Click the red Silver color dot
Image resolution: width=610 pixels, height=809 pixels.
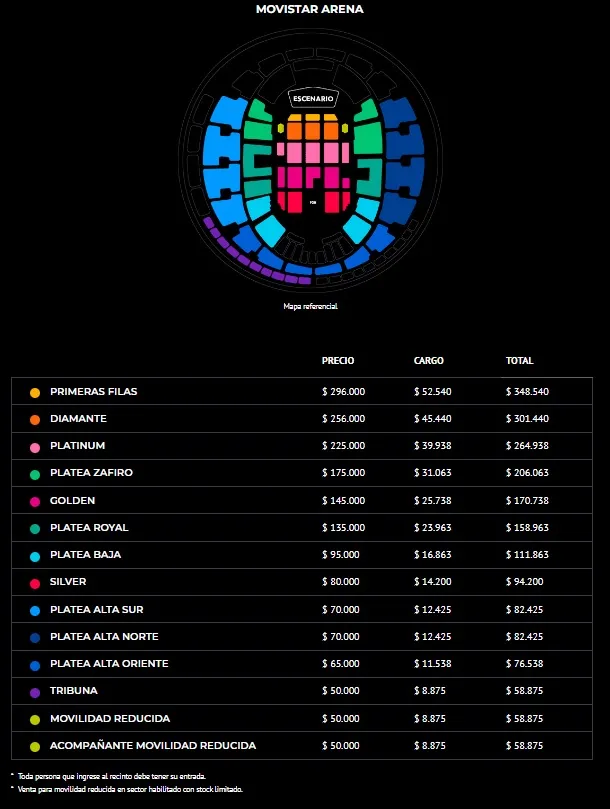(35, 582)
